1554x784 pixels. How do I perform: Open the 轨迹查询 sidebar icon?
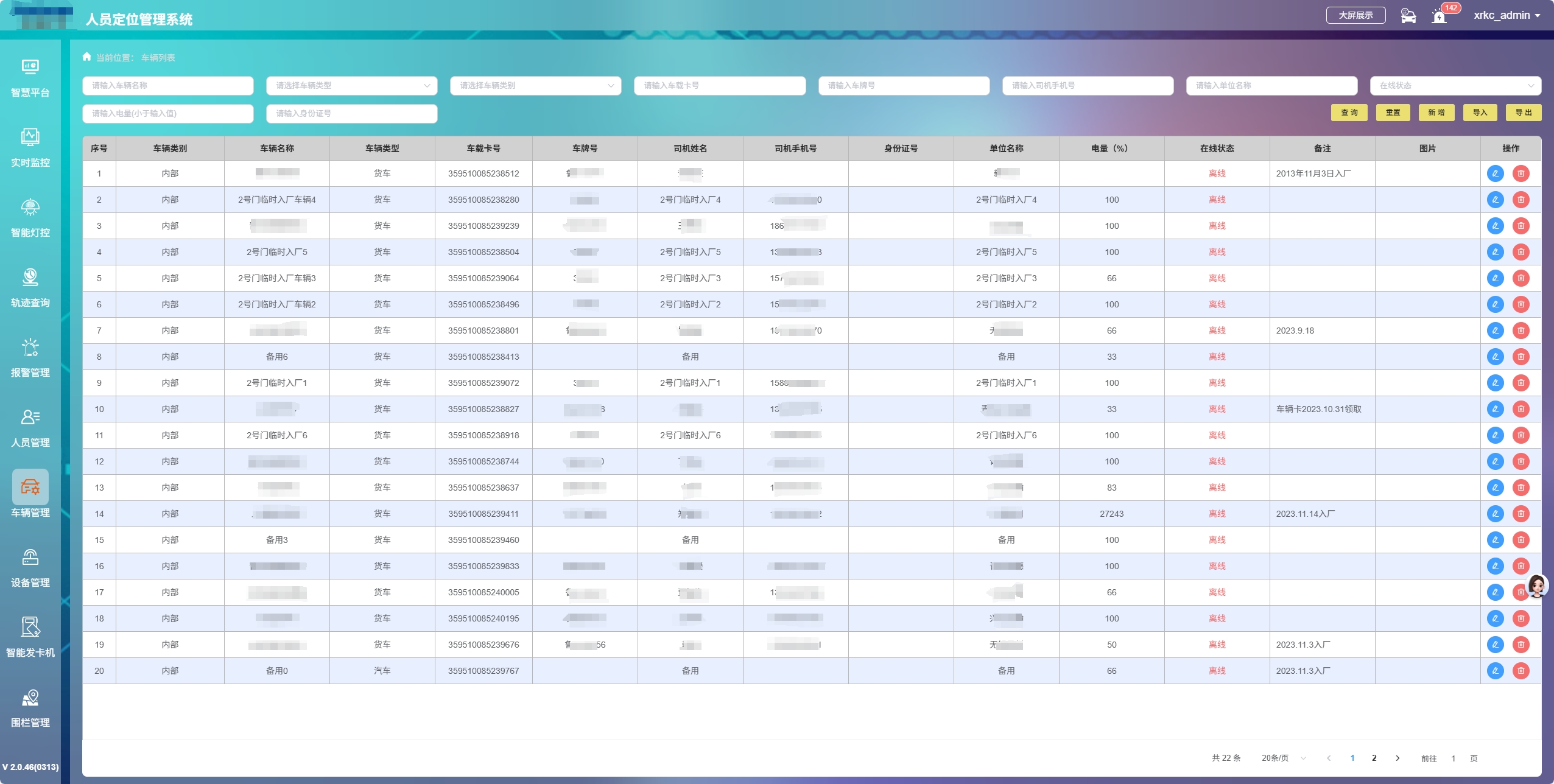pos(30,277)
